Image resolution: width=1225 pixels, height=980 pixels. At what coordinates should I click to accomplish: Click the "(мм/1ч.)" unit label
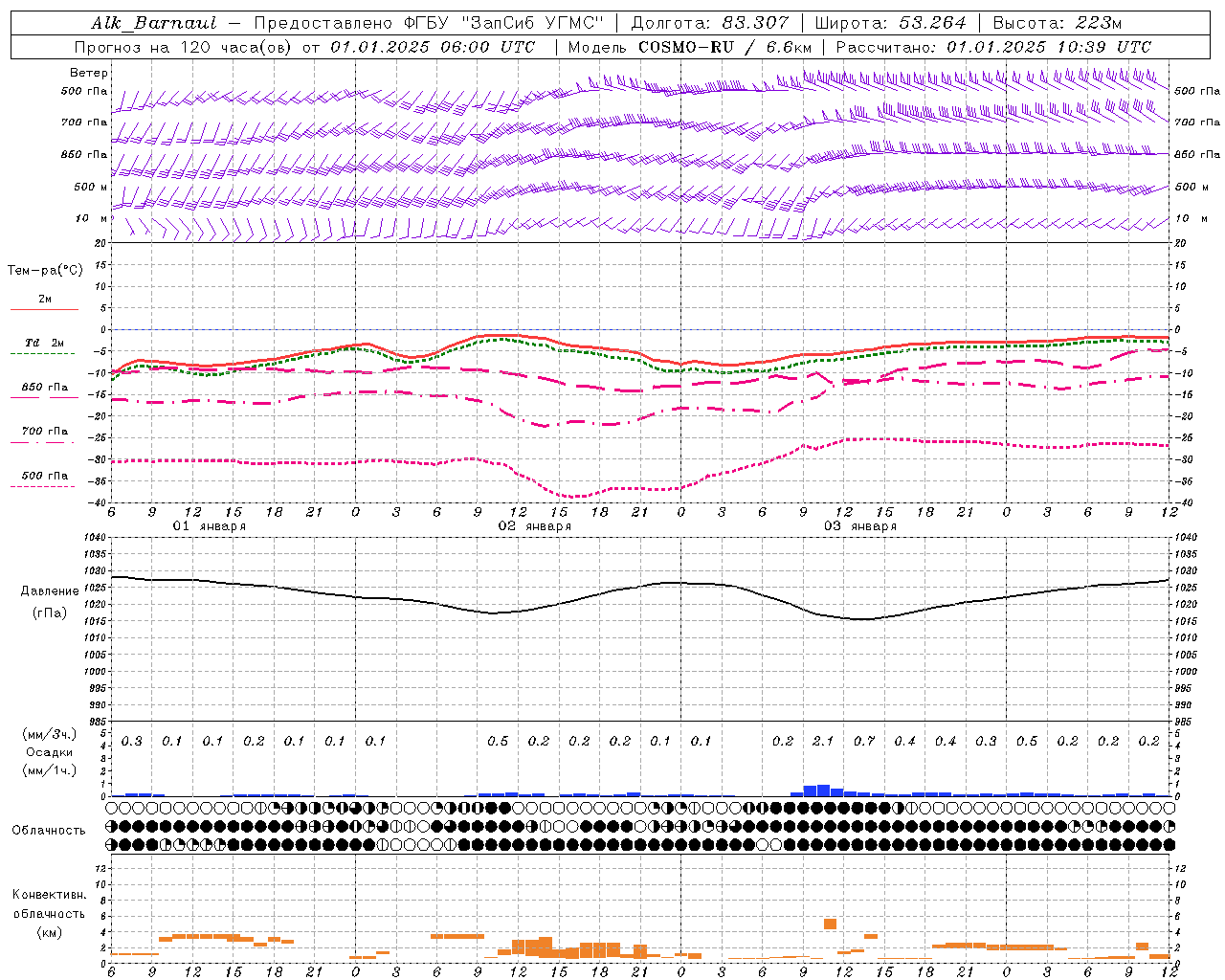50,770
